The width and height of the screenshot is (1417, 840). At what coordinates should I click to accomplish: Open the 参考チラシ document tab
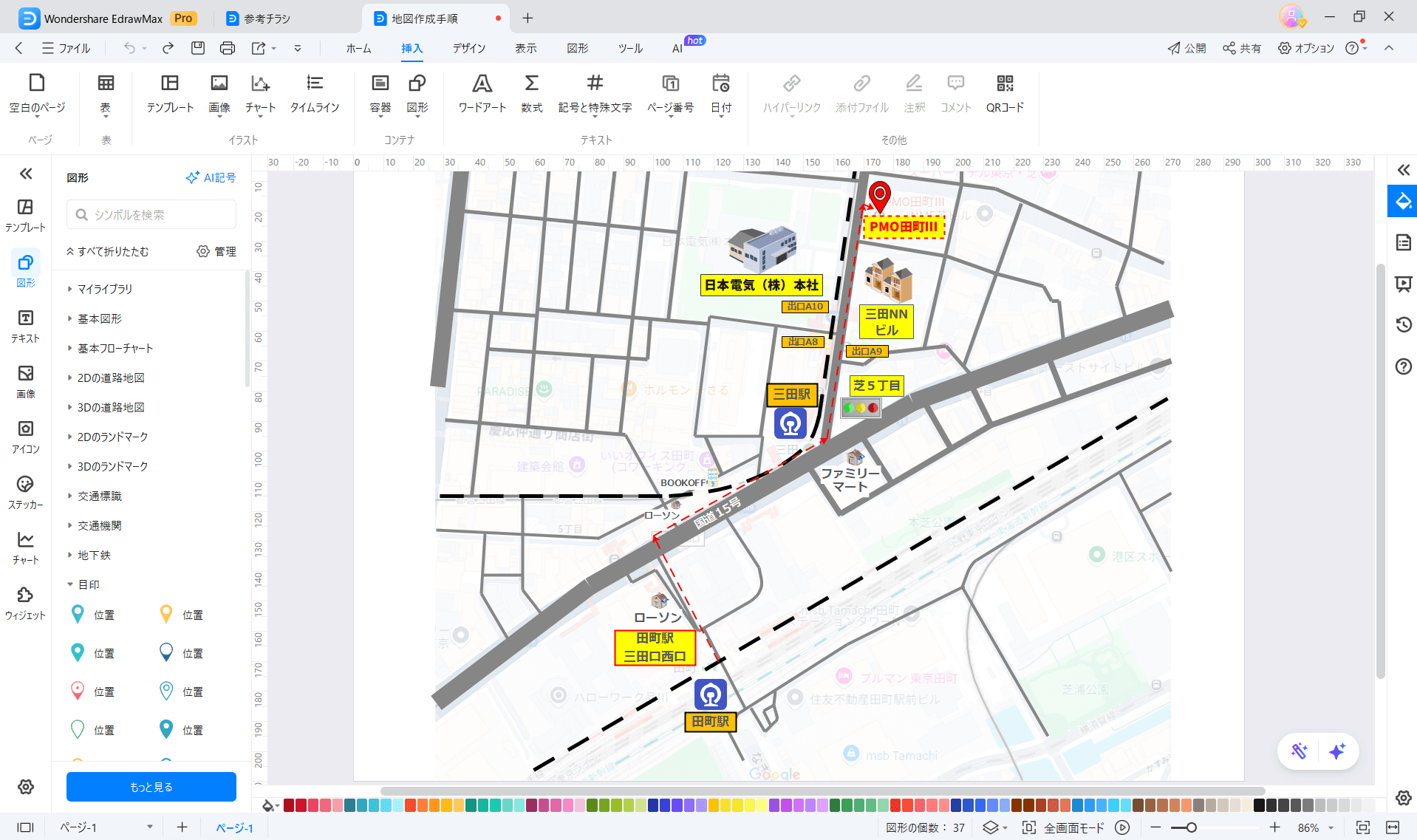[267, 18]
